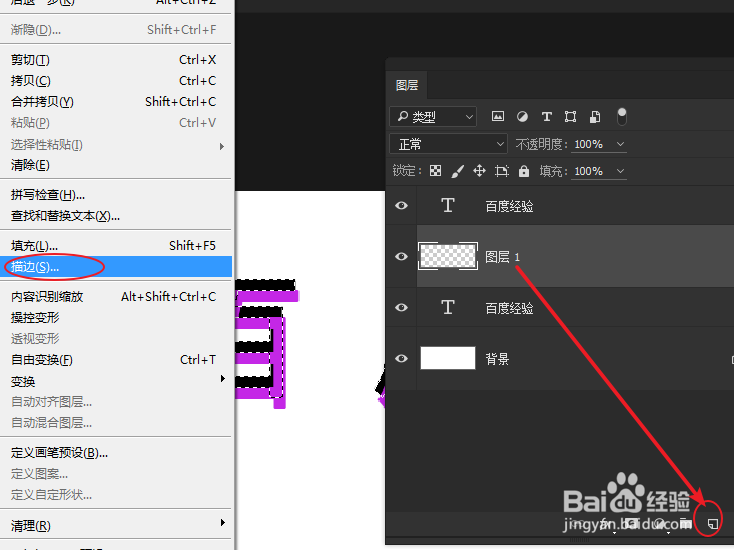The height and width of the screenshot is (550, 734).
Task: Click the 不透明度 100% value field
Action: (588, 144)
